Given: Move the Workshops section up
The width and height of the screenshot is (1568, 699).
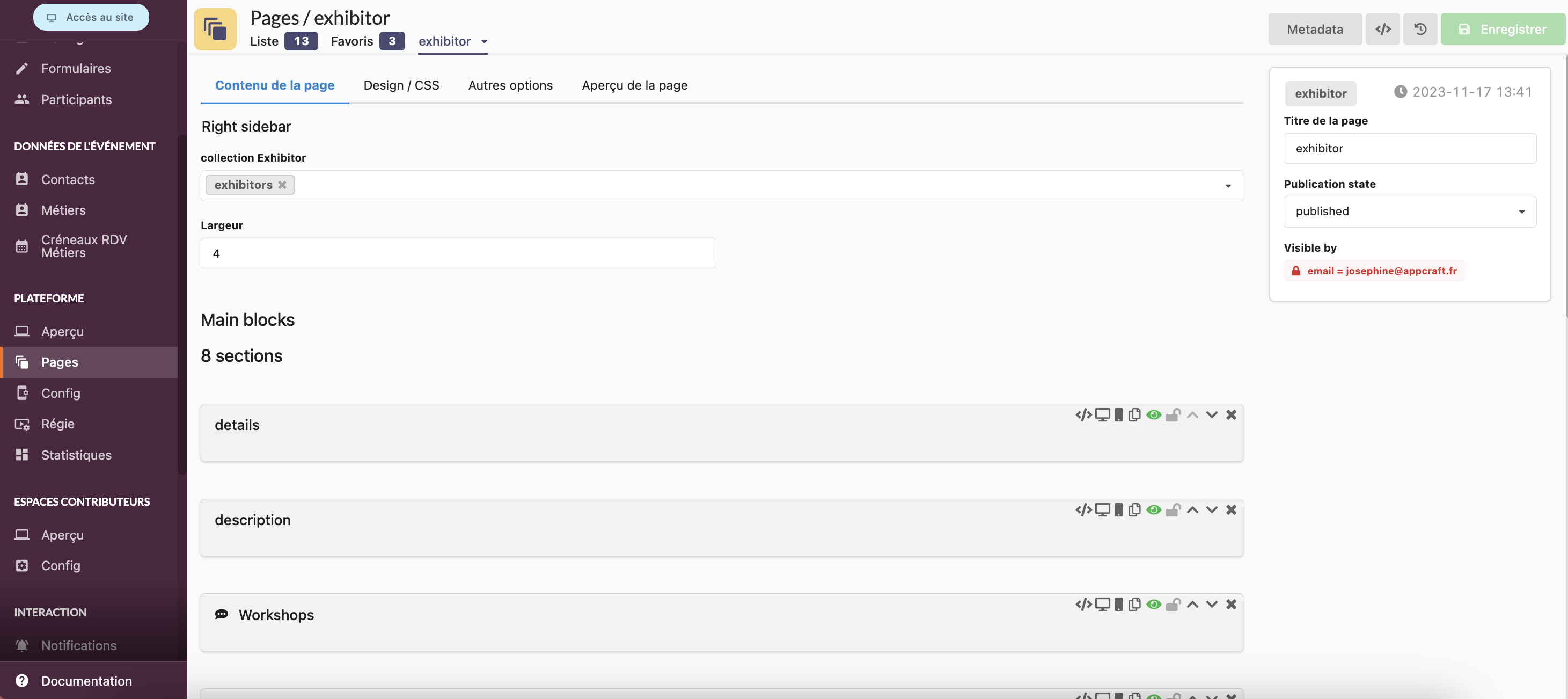Looking at the screenshot, I should 1192,604.
